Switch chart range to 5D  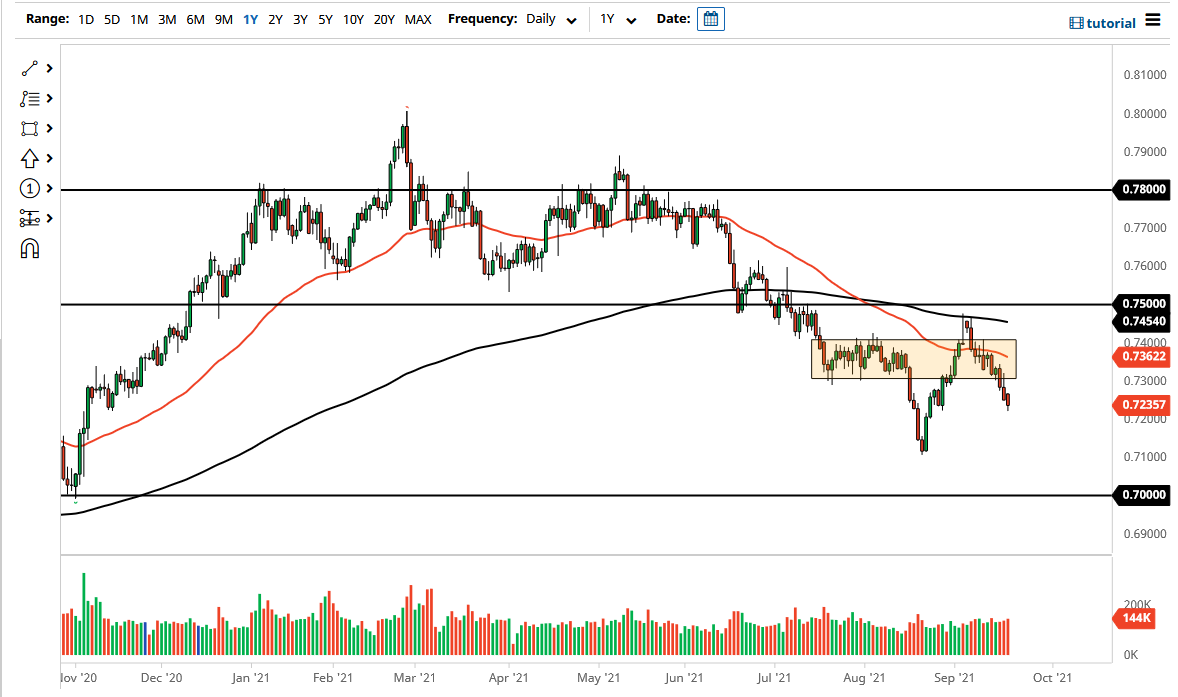point(111,19)
